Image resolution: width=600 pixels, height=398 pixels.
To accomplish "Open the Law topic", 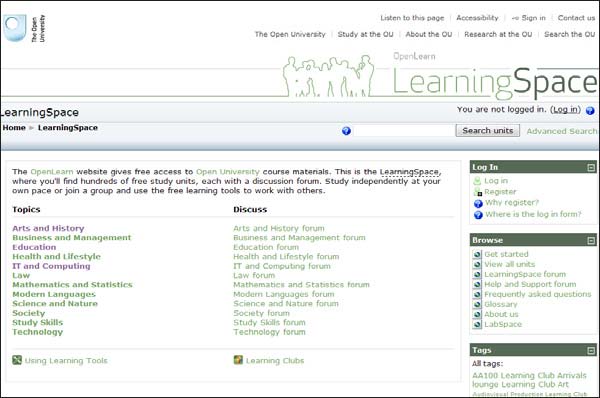I will coord(21,276).
